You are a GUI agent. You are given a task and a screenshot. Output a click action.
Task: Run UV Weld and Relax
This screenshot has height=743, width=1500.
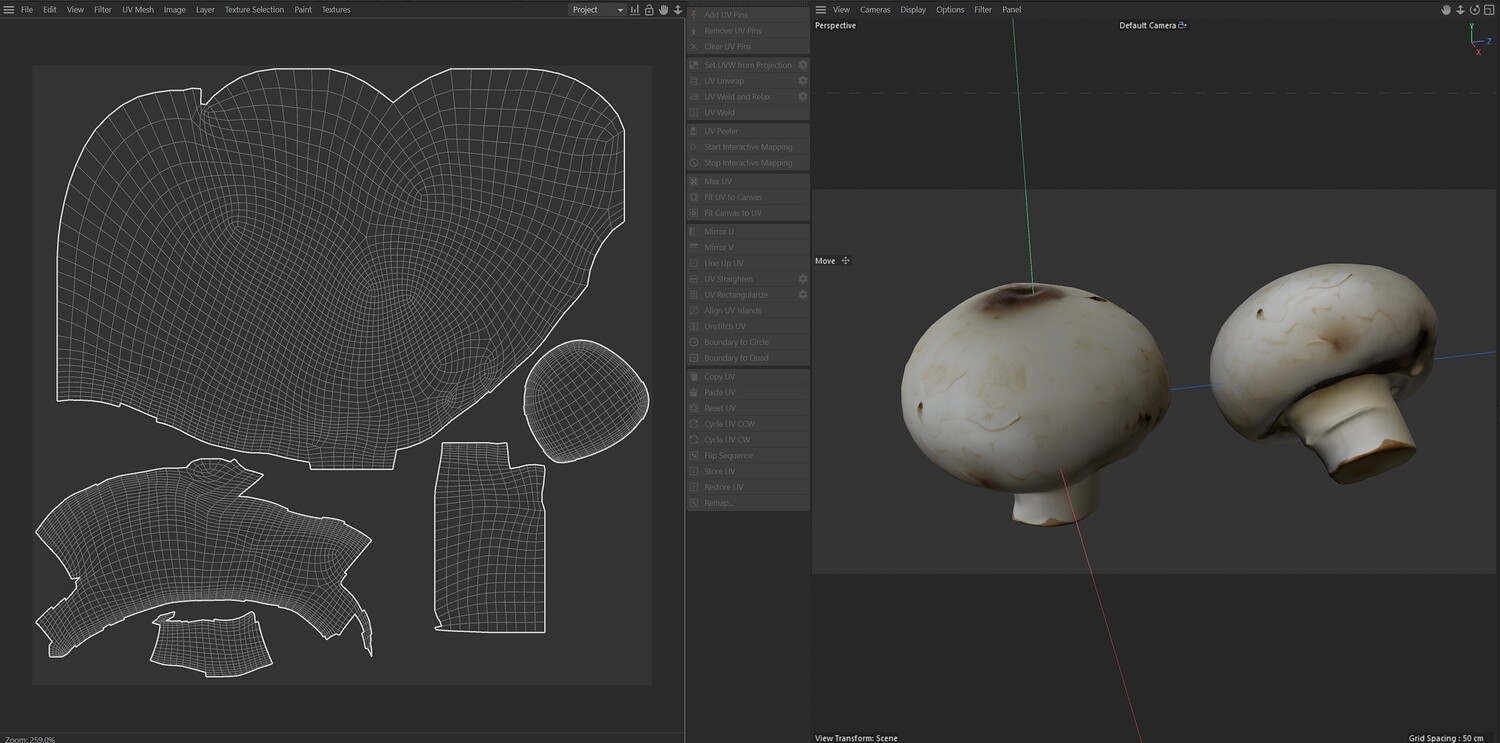coord(741,97)
